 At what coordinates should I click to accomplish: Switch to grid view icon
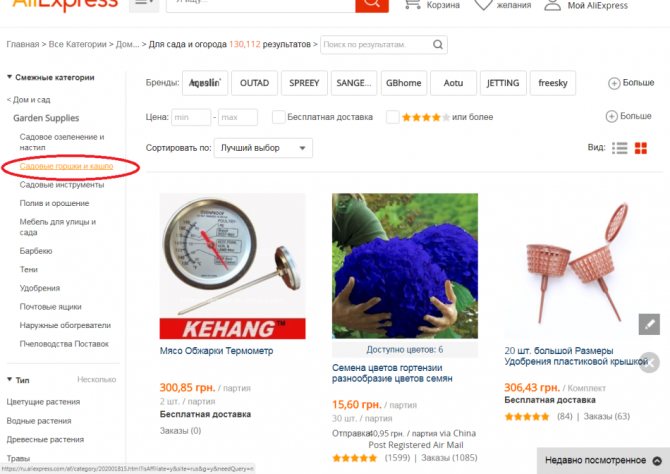641,148
